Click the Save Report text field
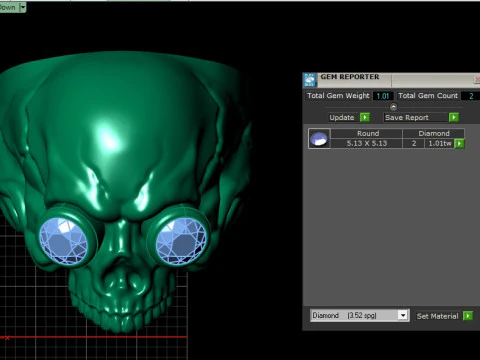480x360 pixels. 416,117
